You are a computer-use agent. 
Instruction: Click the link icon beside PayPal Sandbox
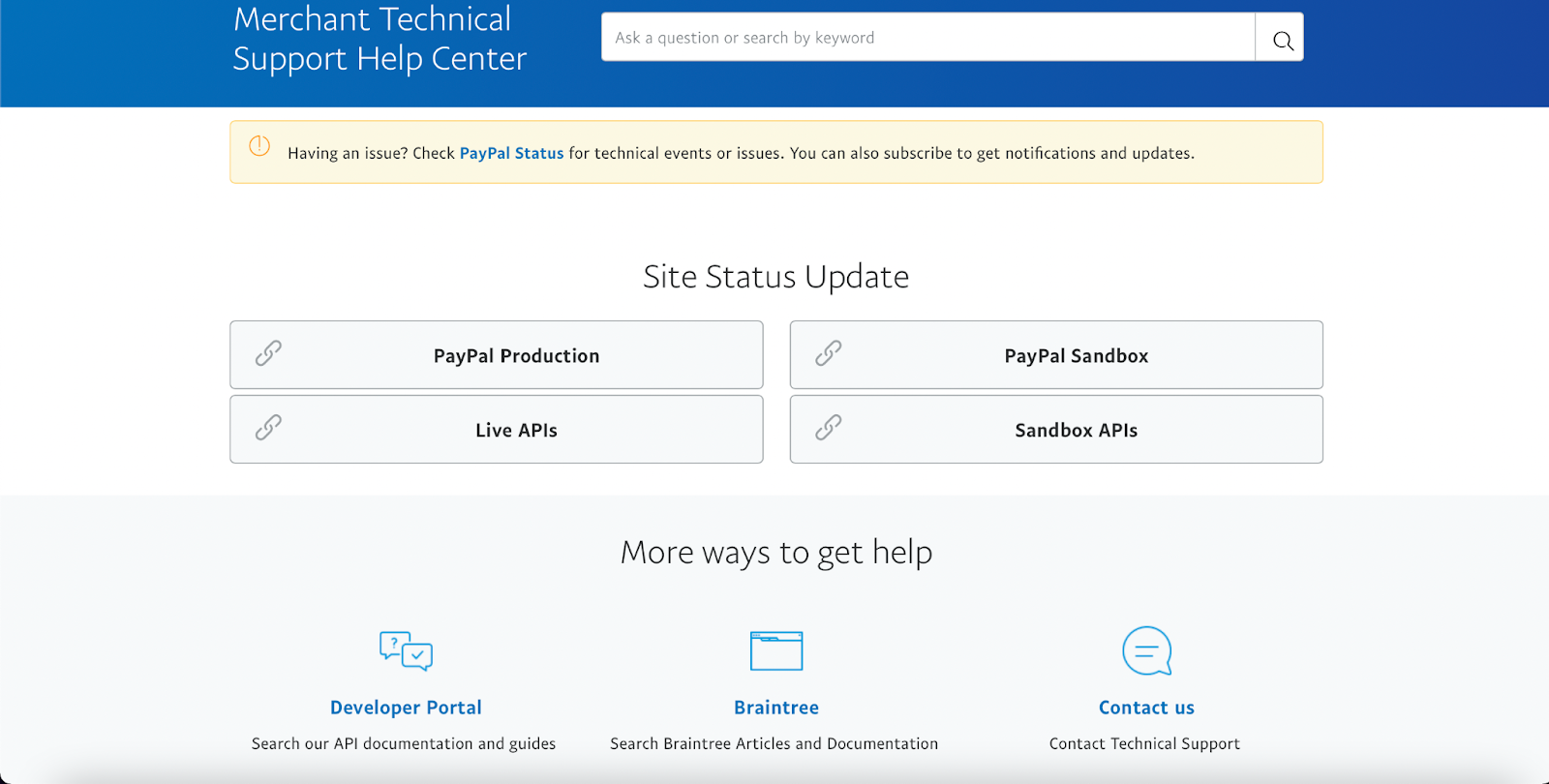point(828,353)
